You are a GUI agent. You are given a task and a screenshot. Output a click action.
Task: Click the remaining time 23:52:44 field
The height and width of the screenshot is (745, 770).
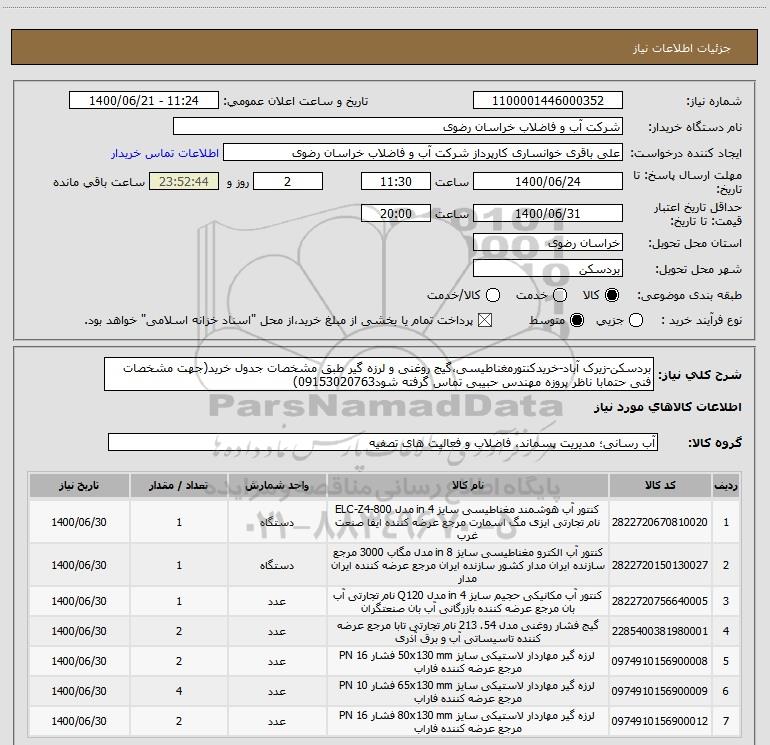point(184,182)
